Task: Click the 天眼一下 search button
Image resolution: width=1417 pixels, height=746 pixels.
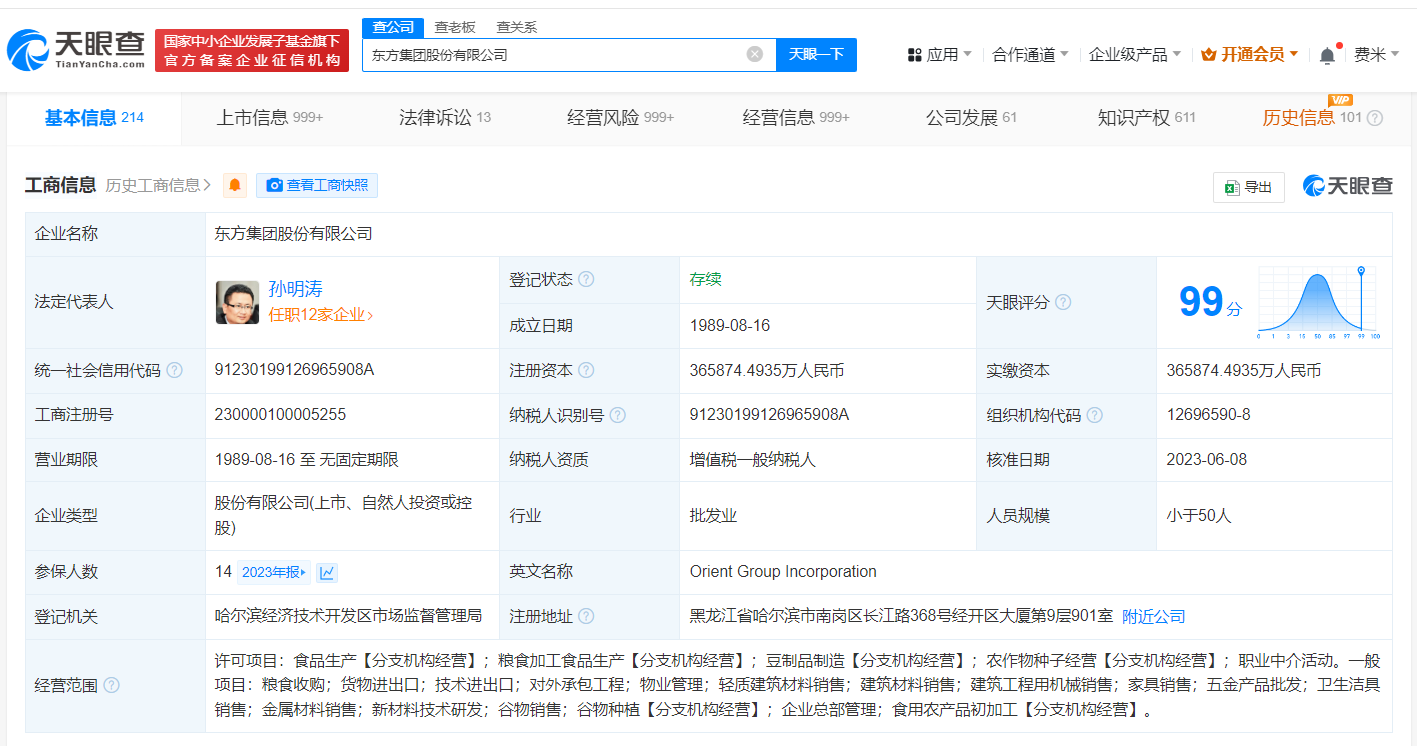Action: tap(816, 55)
